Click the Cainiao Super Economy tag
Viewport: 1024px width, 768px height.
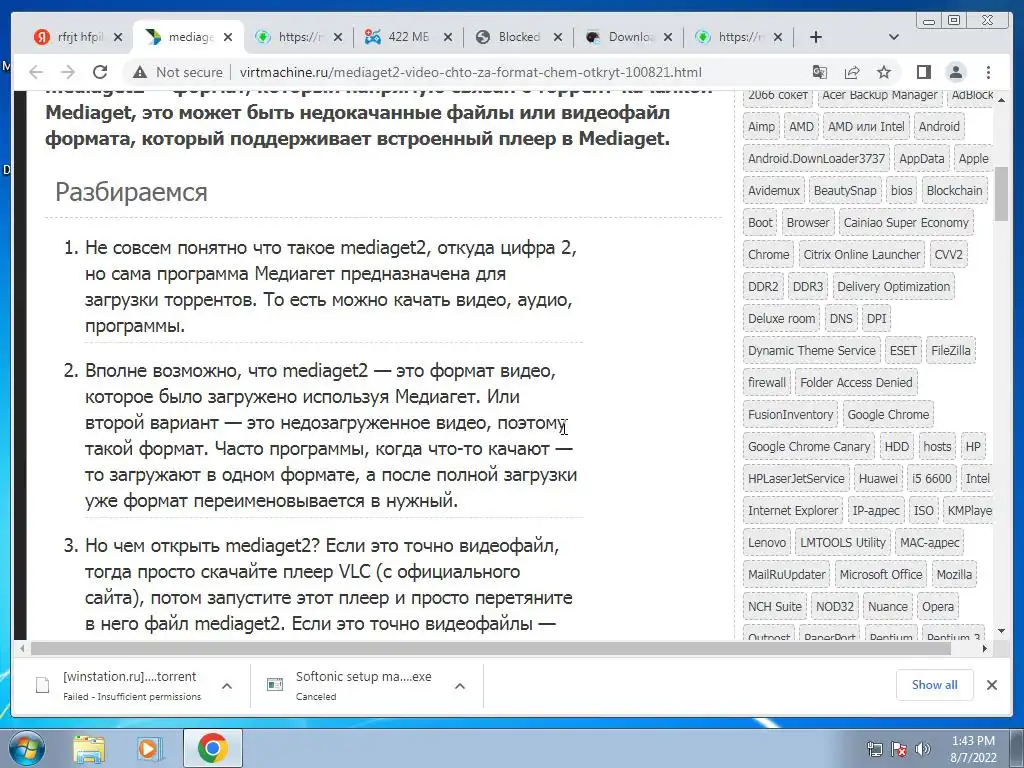(x=906, y=223)
